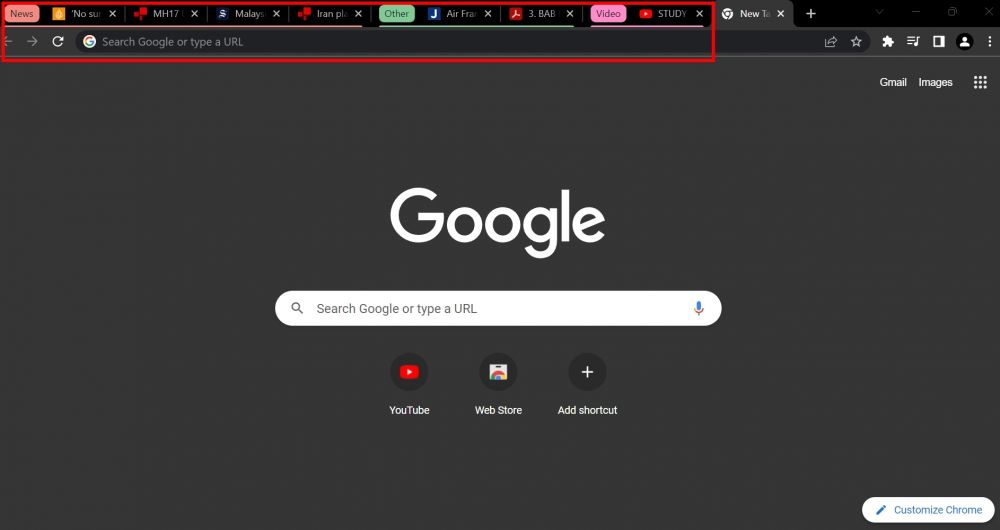Open Customize Chrome
This screenshot has height=530, width=1000.
[x=929, y=510]
